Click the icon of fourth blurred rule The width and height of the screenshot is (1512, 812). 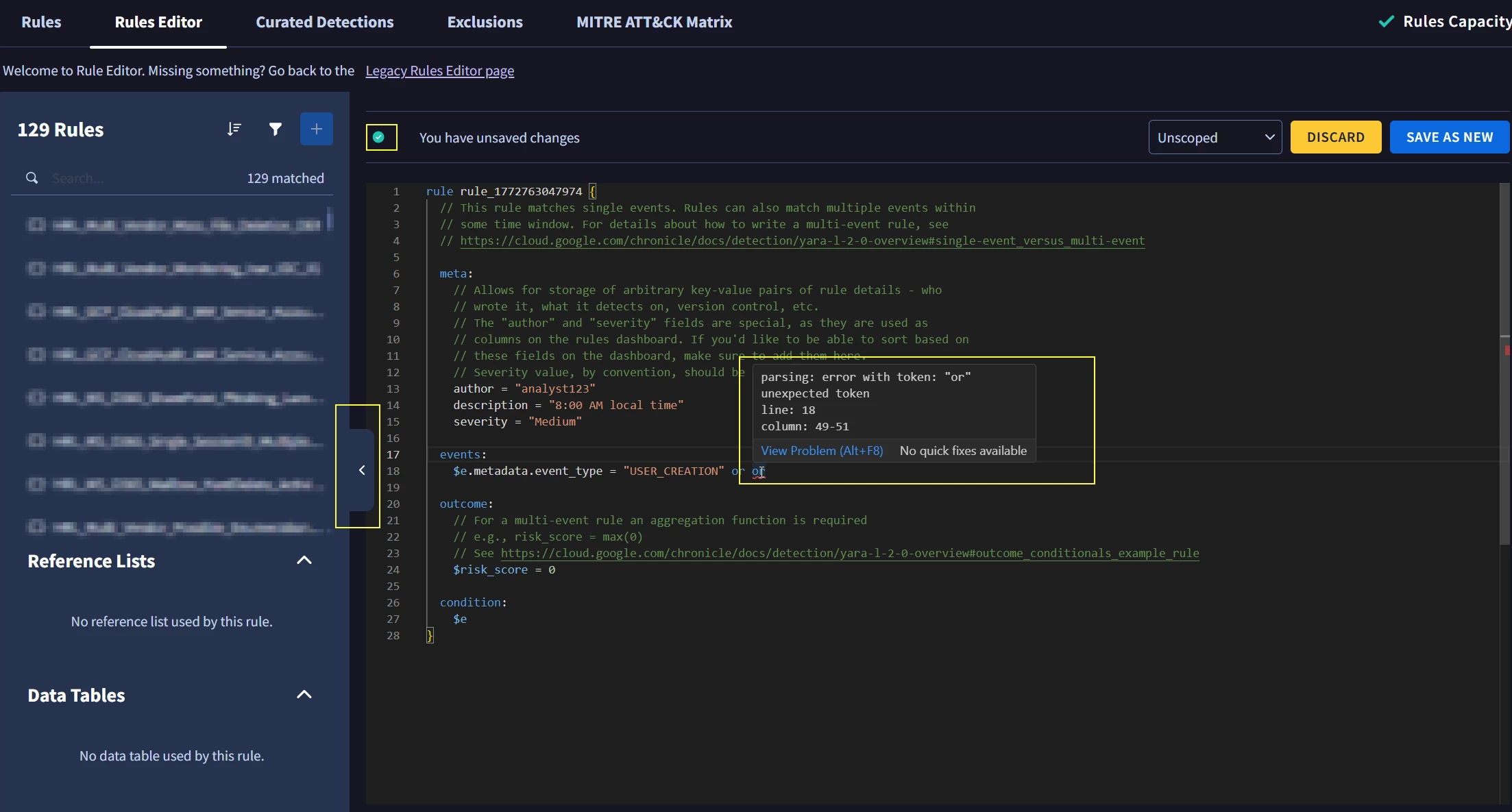[x=36, y=354]
